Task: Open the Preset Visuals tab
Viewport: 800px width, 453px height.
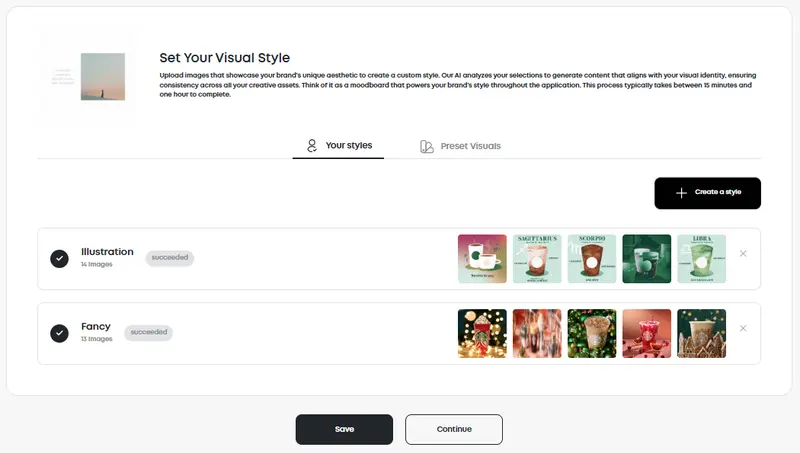Action: [460, 146]
